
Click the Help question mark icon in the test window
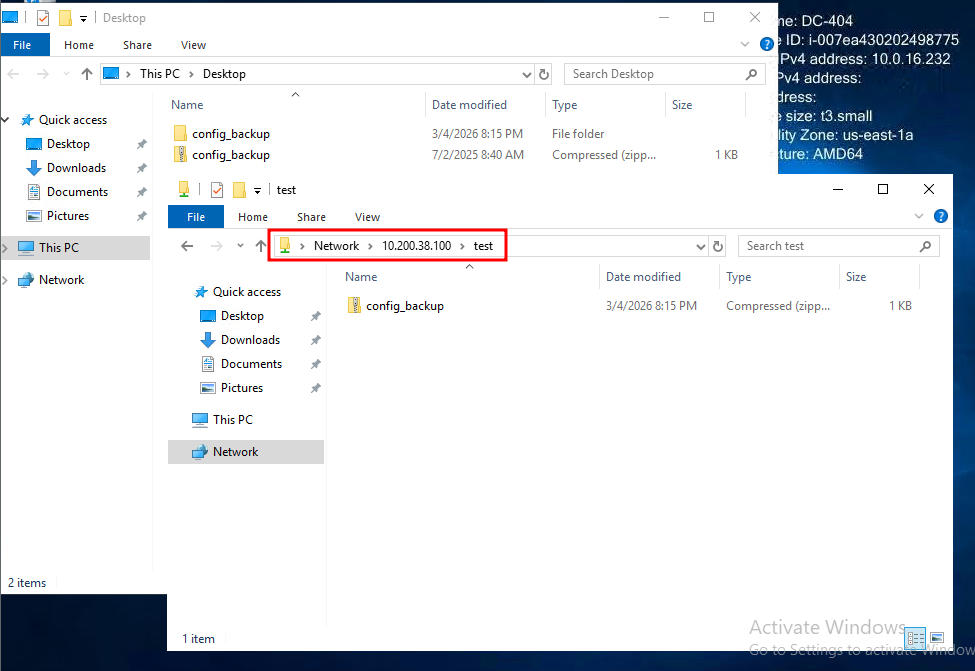940,216
